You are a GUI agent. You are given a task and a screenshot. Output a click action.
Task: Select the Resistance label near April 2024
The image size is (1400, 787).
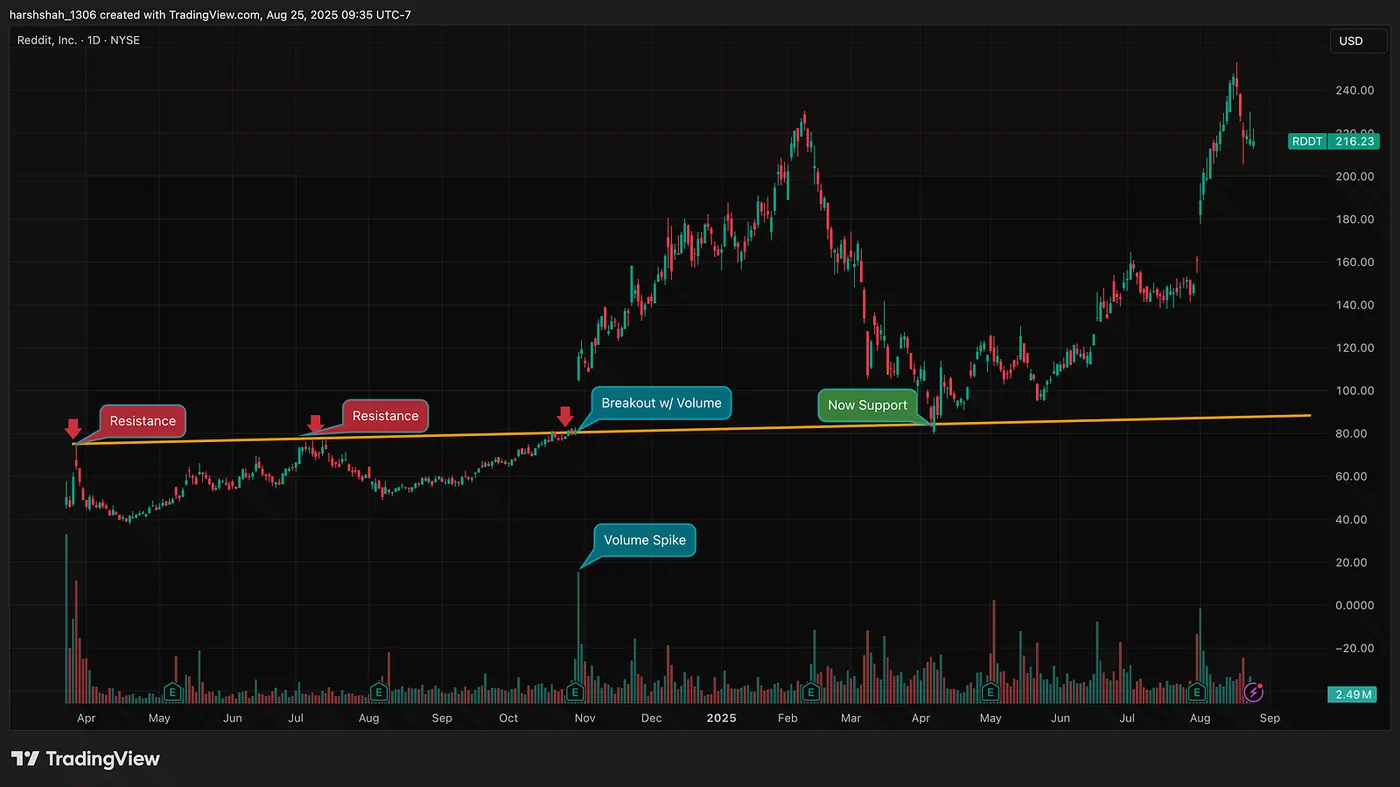coord(143,421)
